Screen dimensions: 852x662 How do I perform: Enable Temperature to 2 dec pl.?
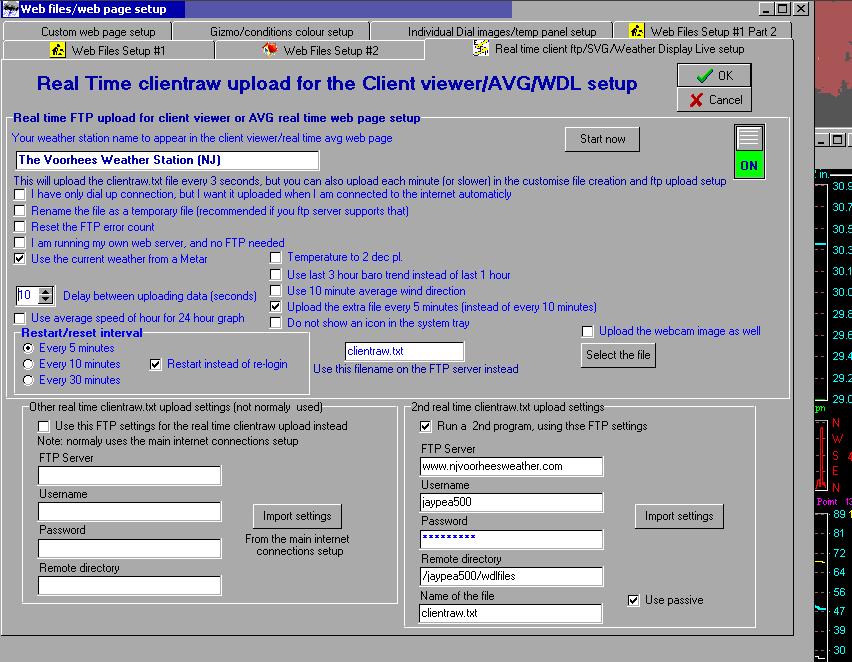pyautogui.click(x=276, y=257)
